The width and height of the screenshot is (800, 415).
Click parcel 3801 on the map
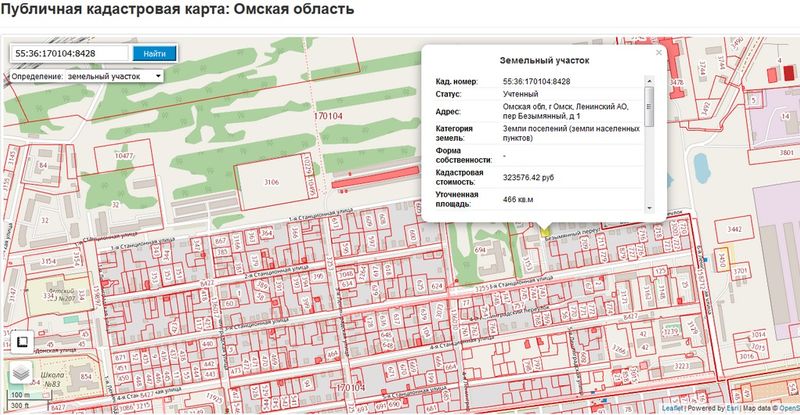point(787,154)
